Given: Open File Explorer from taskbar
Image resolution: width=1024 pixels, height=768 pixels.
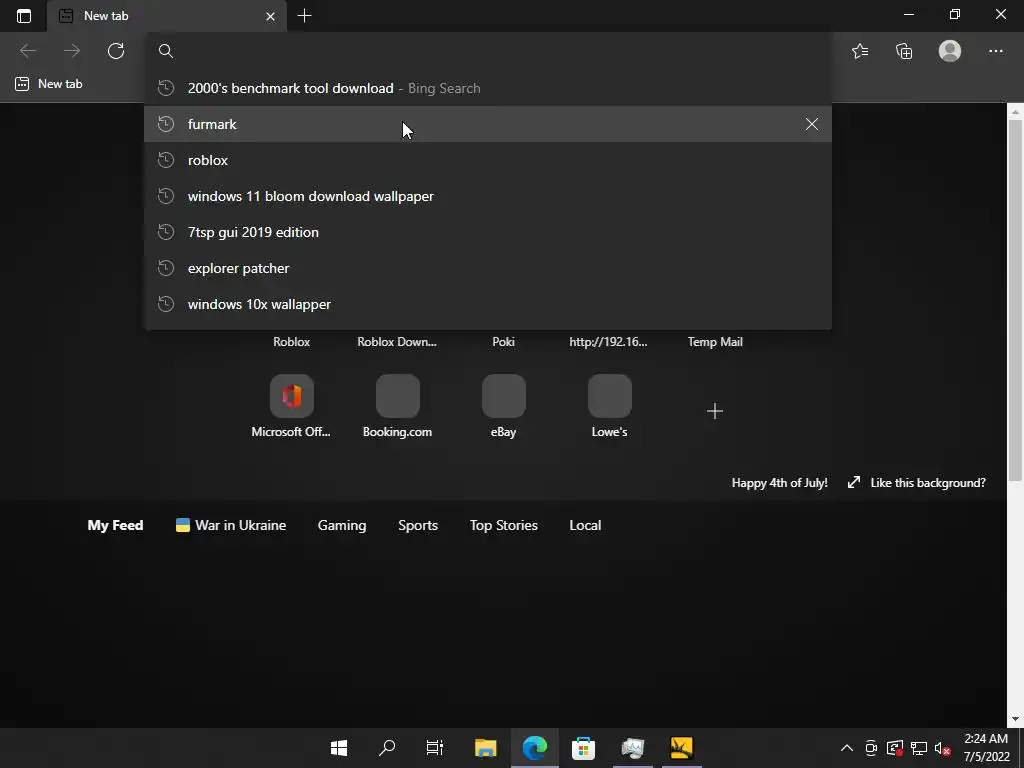Looking at the screenshot, I should (485, 748).
